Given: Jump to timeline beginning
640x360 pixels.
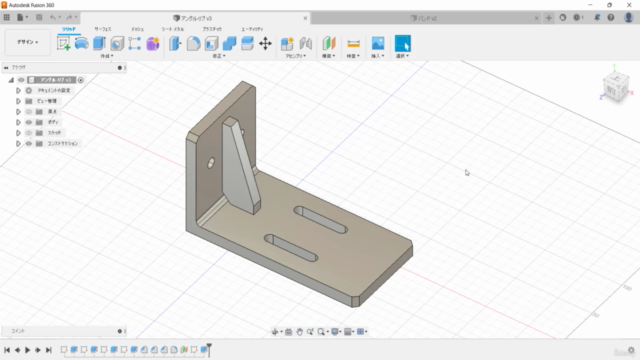Looking at the screenshot, I should tap(7, 350).
